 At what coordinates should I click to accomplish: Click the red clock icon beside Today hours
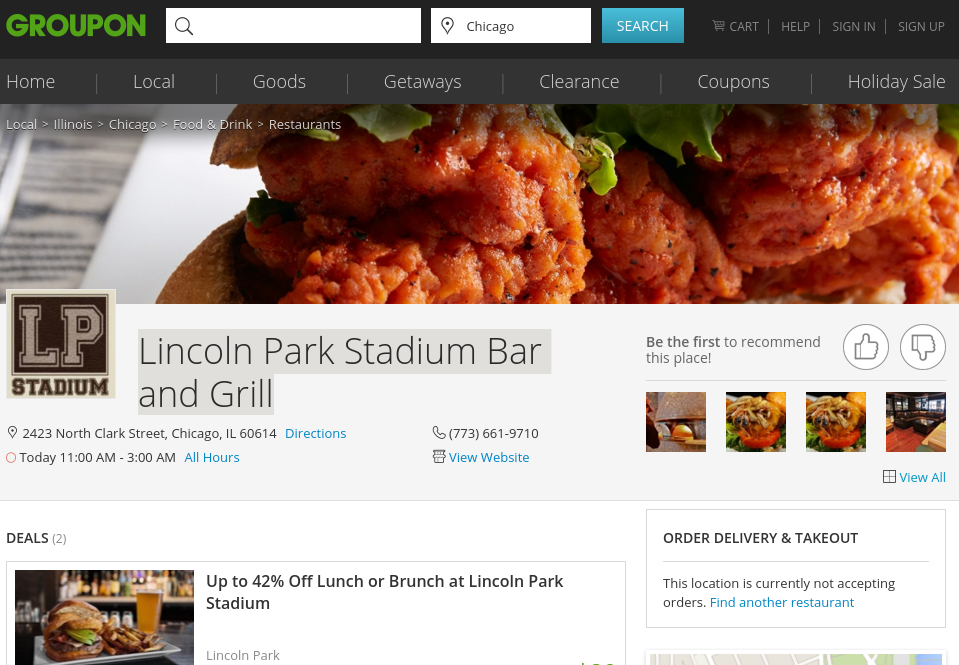[x=11, y=457]
